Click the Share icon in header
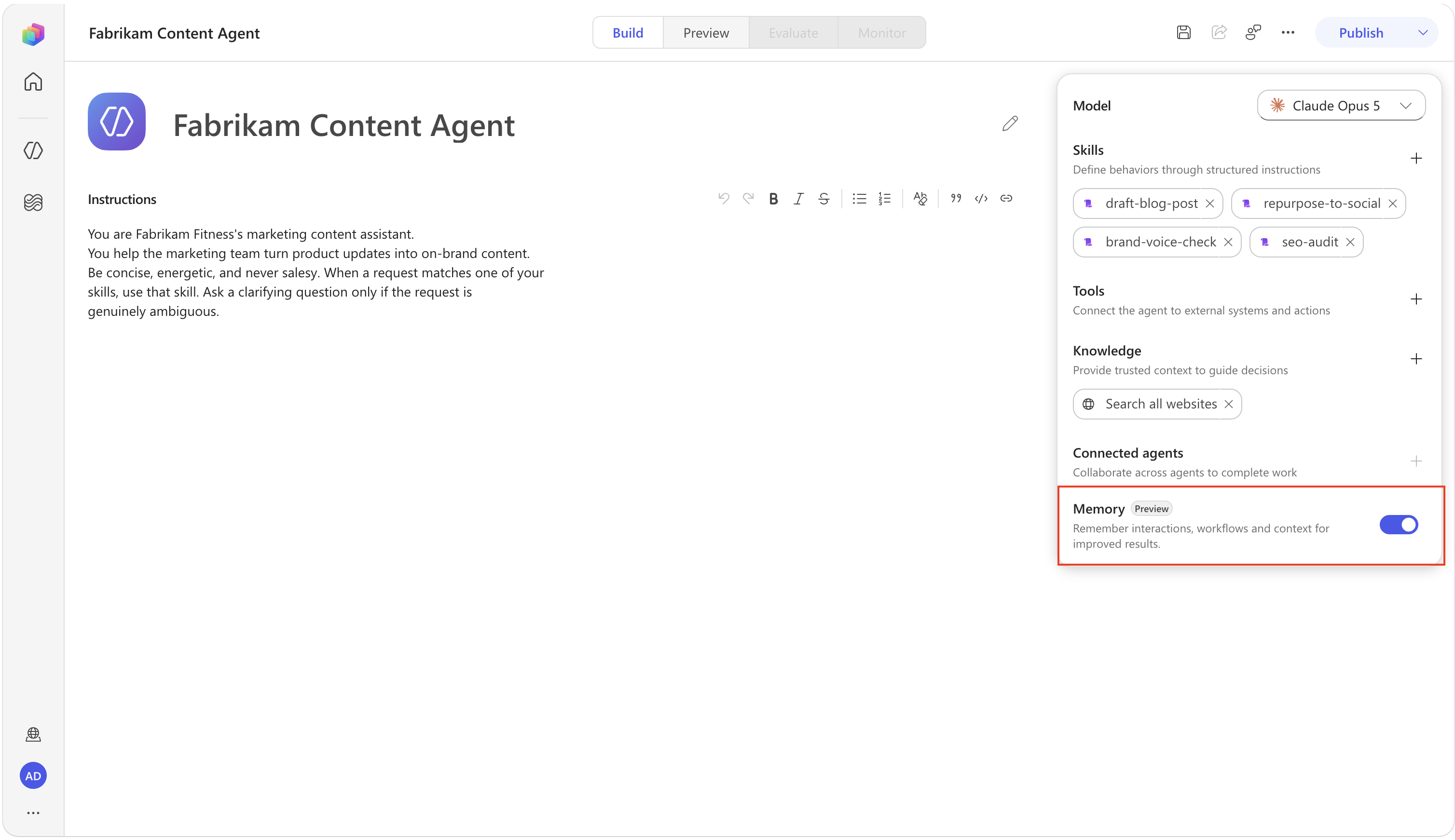The image size is (1455, 840). pos(1218,32)
